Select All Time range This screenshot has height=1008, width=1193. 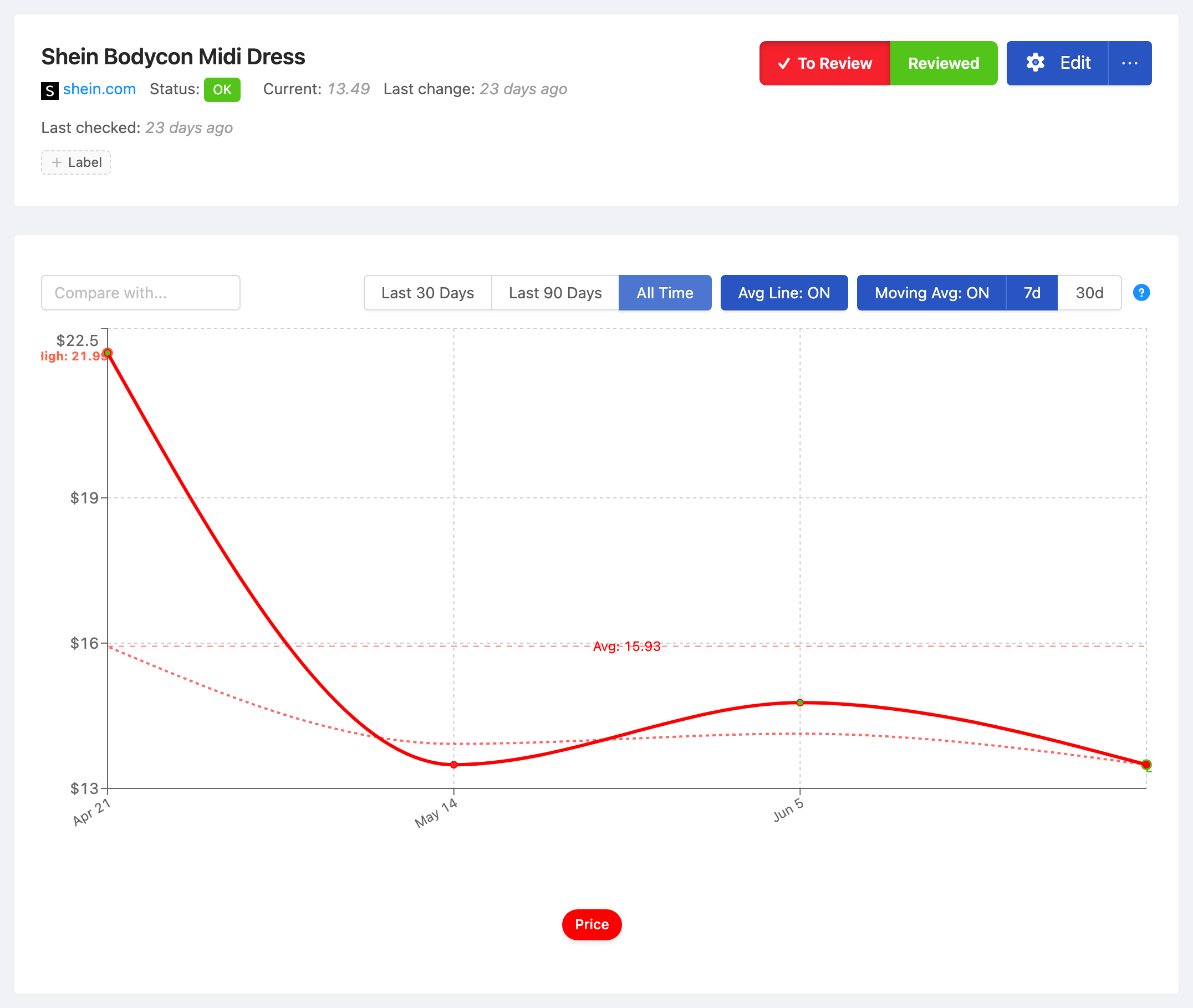[x=665, y=293]
